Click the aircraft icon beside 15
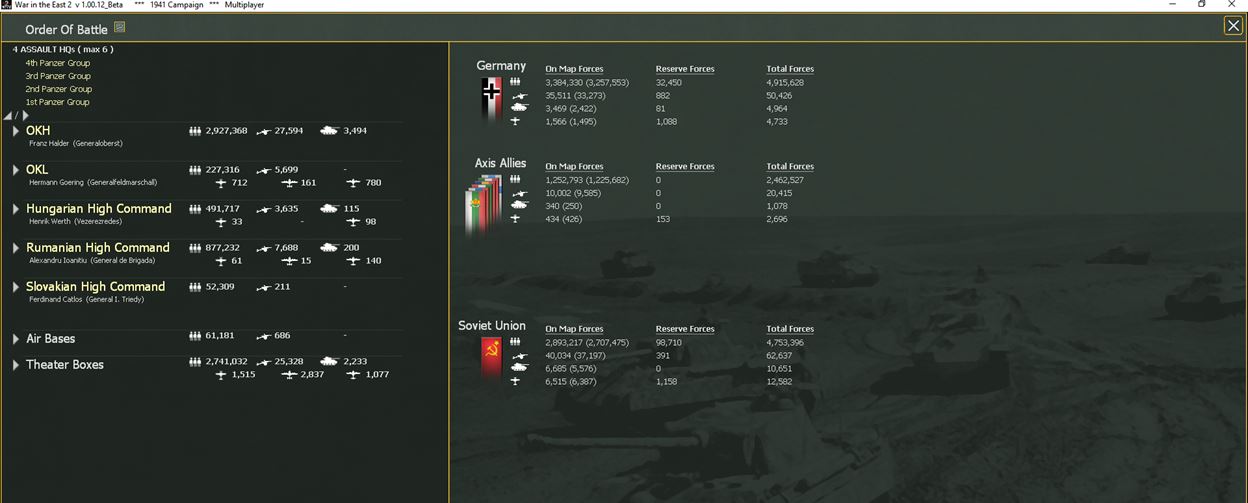 [291, 261]
